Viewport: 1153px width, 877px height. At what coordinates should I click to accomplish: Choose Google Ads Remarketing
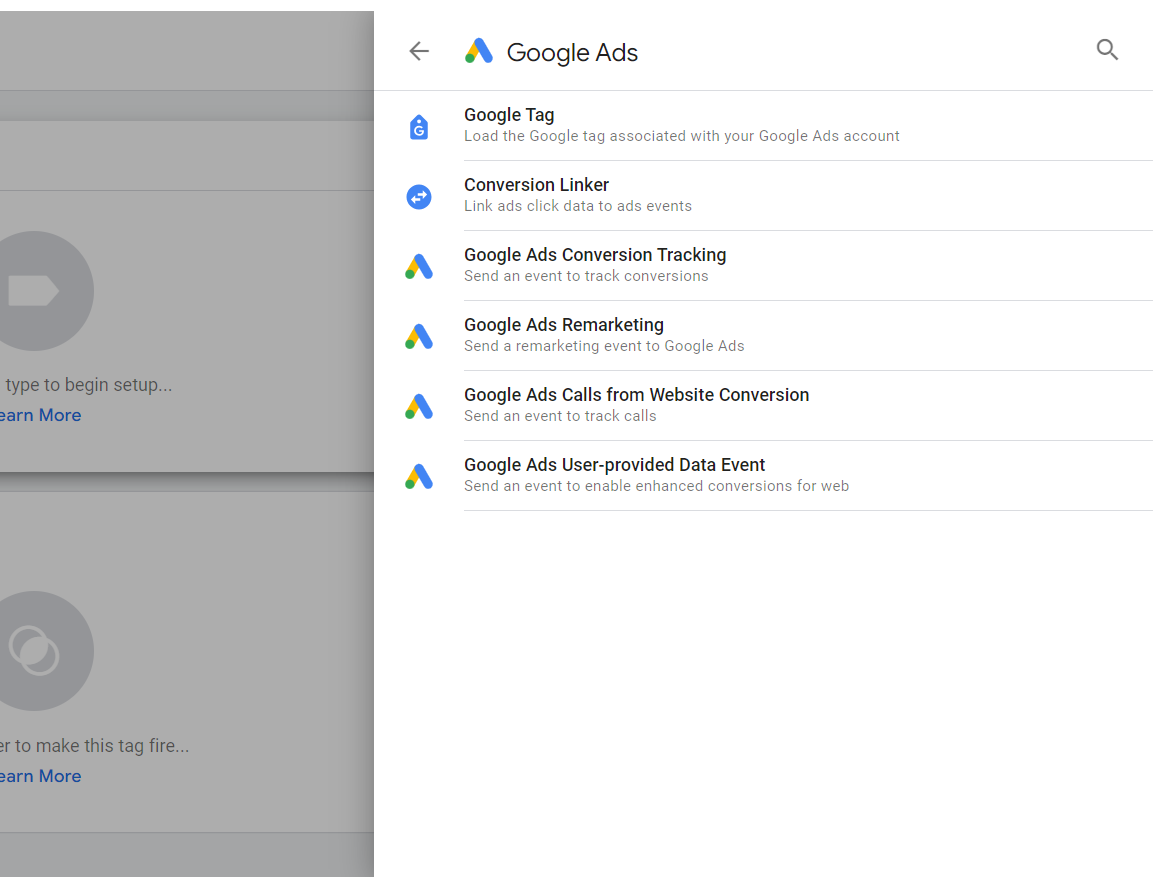point(763,335)
